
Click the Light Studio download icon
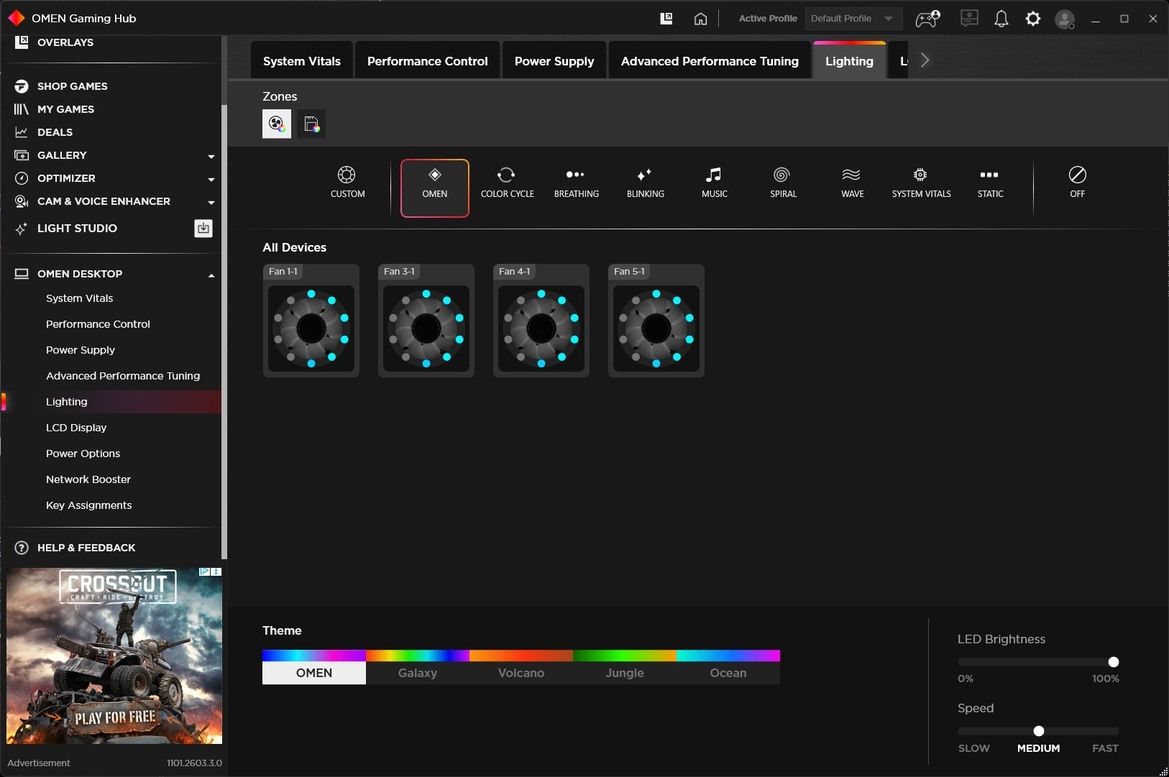click(x=204, y=228)
